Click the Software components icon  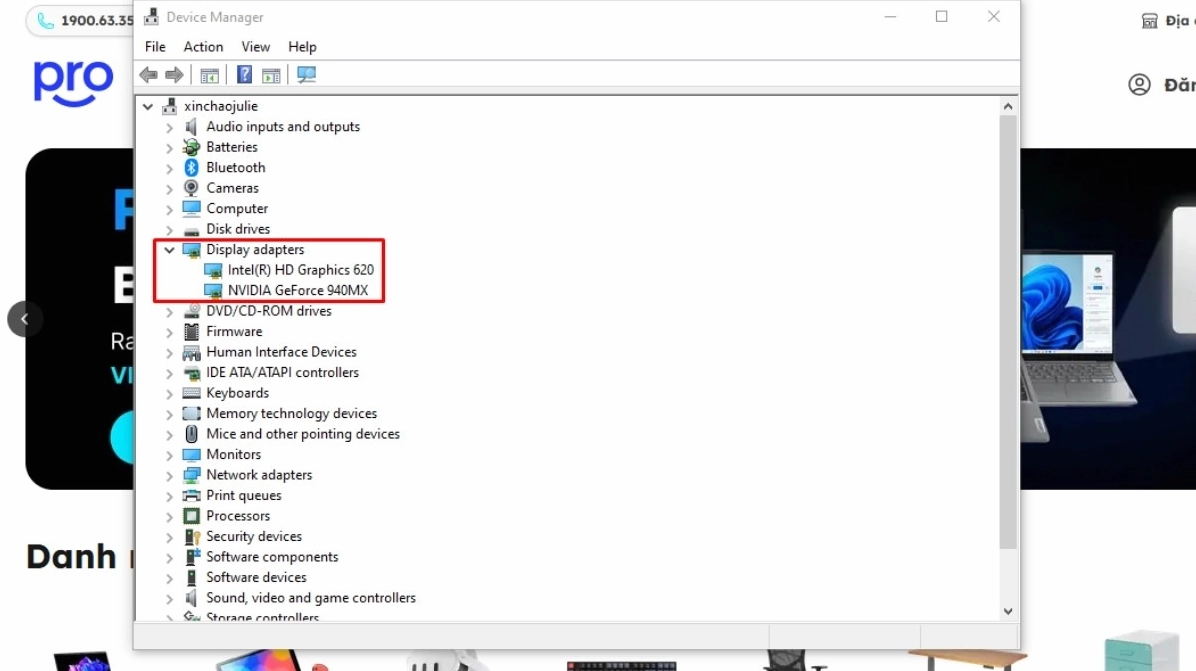[192, 557]
